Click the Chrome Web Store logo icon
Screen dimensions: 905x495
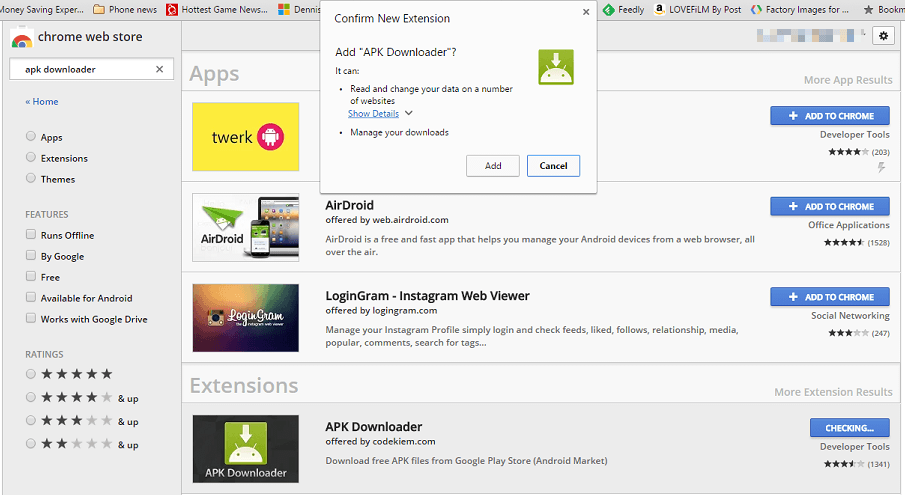[x=22, y=38]
